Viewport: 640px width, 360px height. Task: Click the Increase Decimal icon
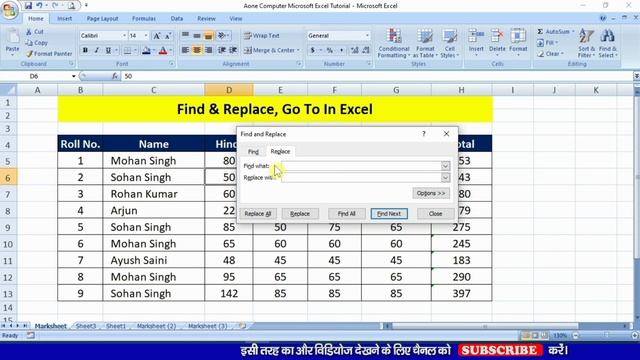[x=354, y=50]
